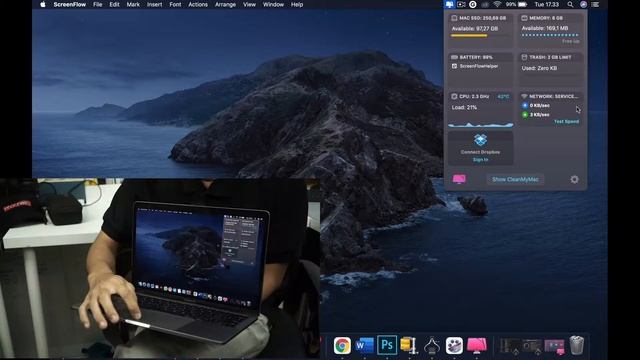Click the webcam video overlay
Viewport: 640px width, 360px height.
pyautogui.click(x=160, y=269)
